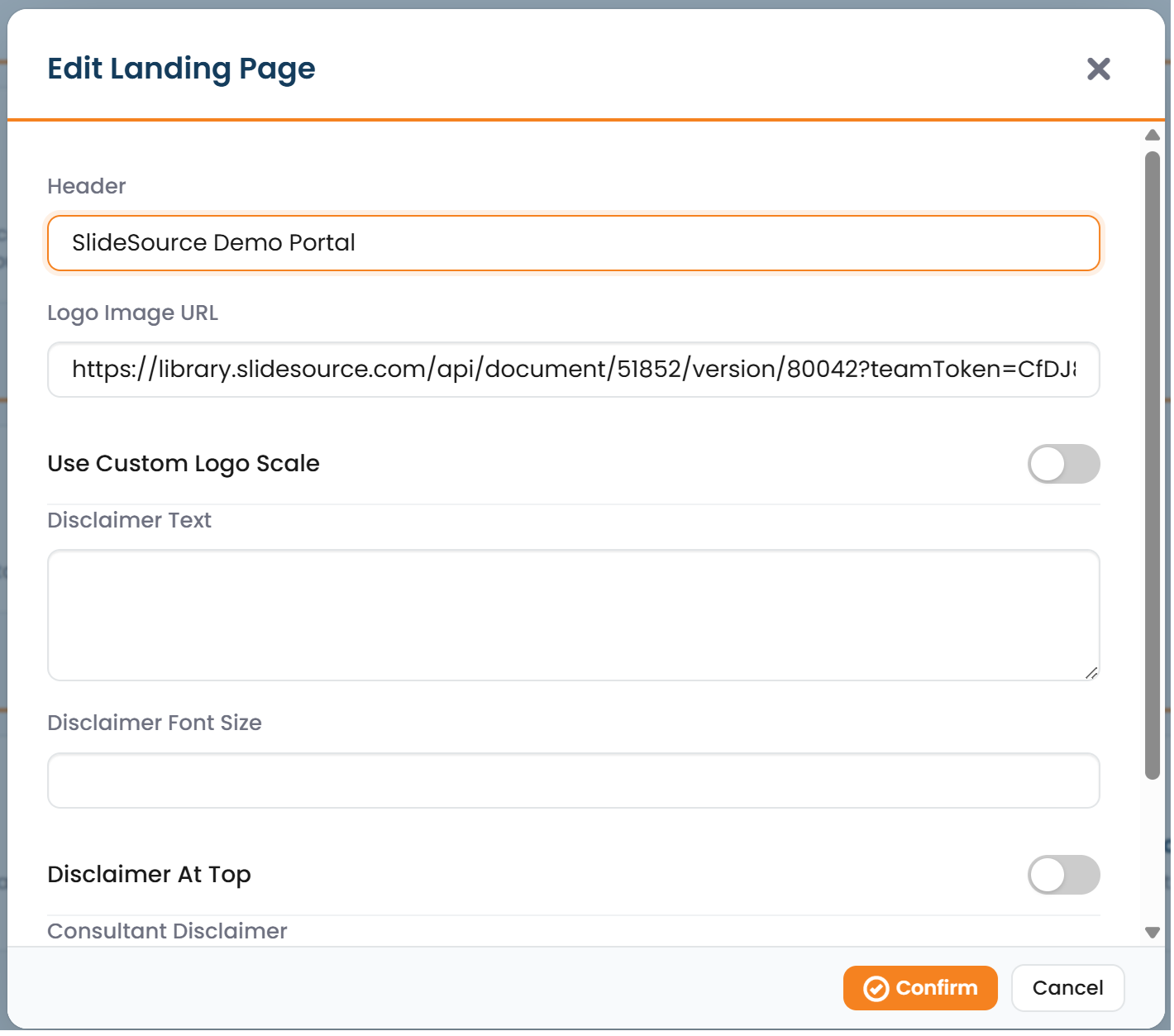
Task: Enable Use Custom Logo Scale toggle
Action: click(x=1063, y=464)
